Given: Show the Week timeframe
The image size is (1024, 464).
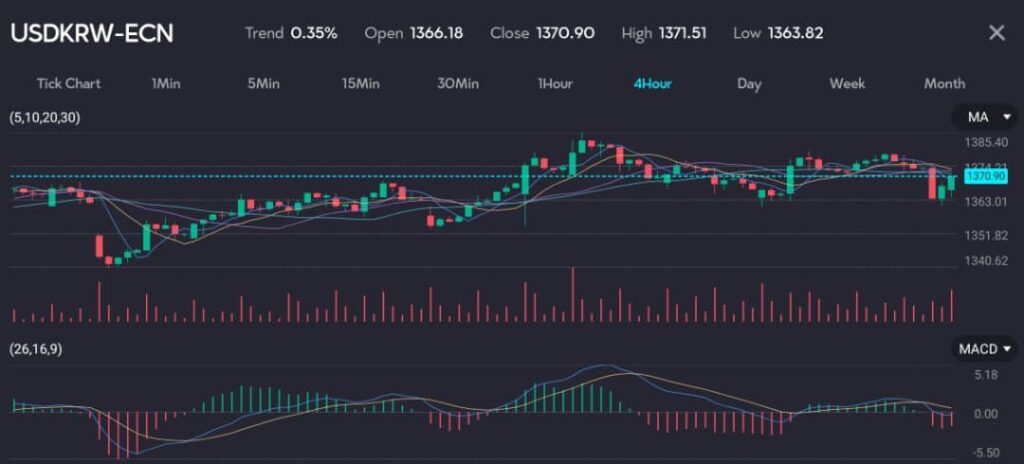Looking at the screenshot, I should [x=847, y=83].
